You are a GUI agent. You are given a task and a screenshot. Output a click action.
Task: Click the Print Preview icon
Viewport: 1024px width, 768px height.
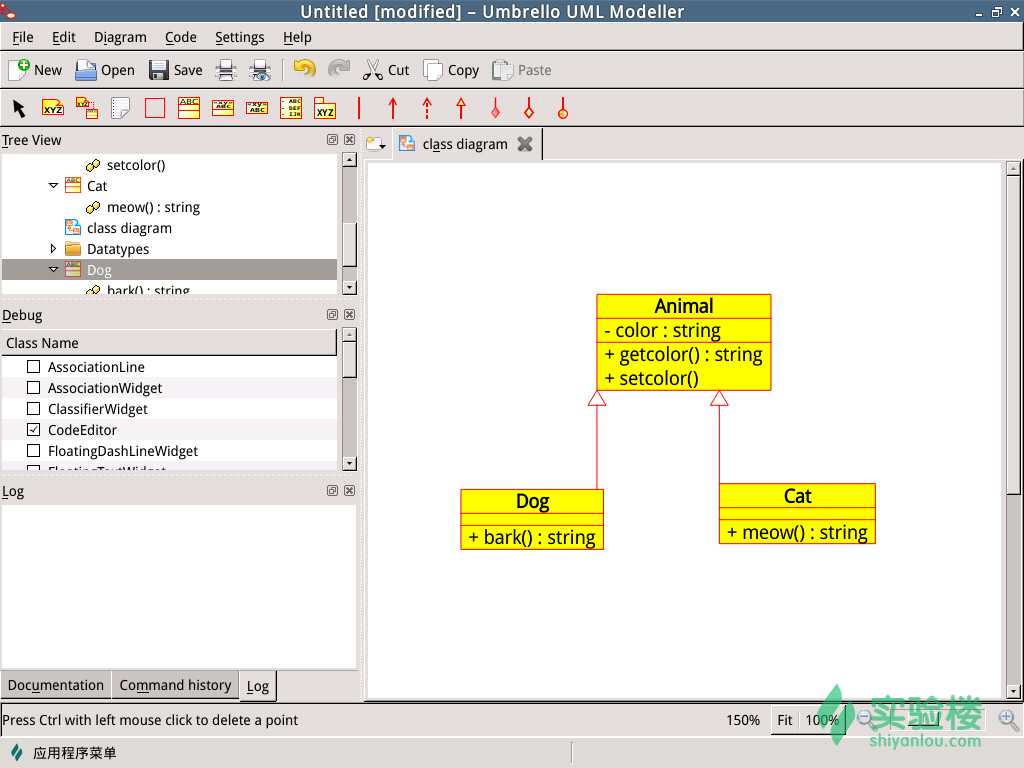click(x=260, y=70)
